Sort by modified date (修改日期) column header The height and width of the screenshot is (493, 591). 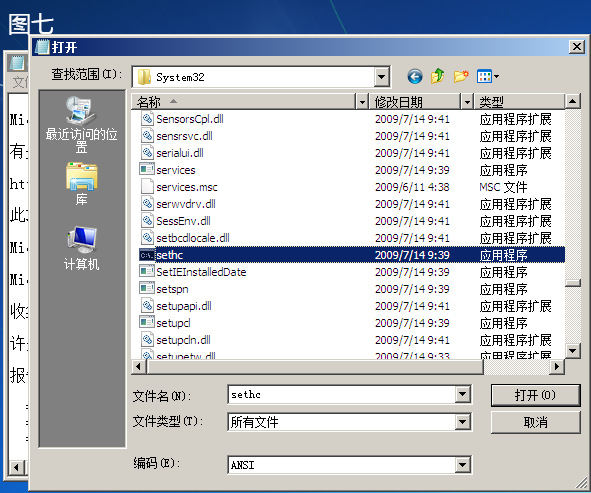pyautogui.click(x=415, y=102)
